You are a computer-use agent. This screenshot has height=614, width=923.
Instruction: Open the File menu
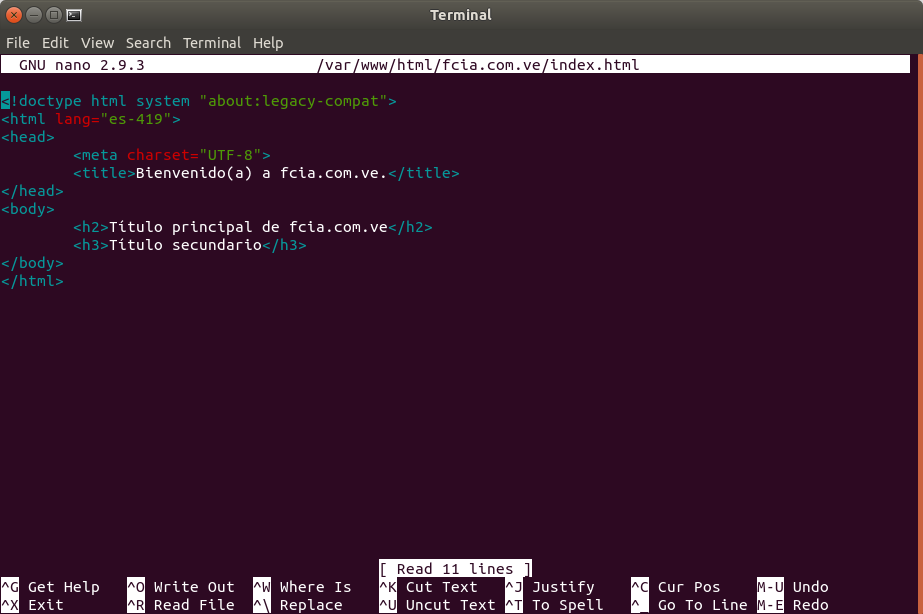18,43
